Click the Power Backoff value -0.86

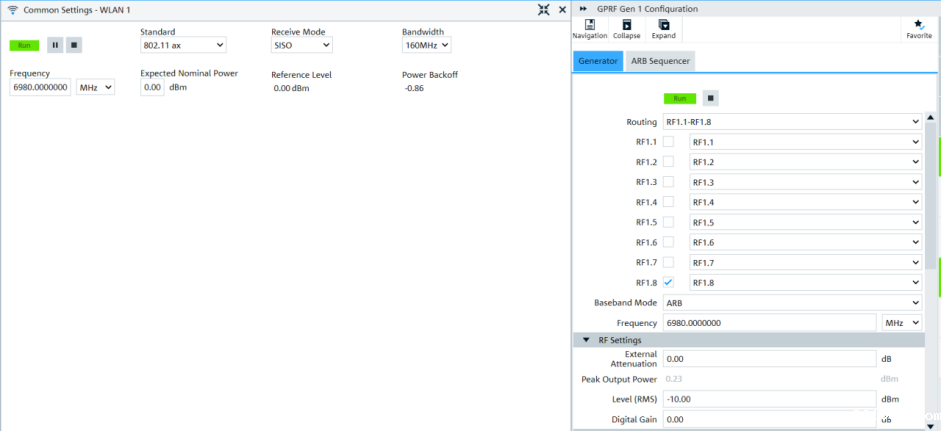coord(415,88)
